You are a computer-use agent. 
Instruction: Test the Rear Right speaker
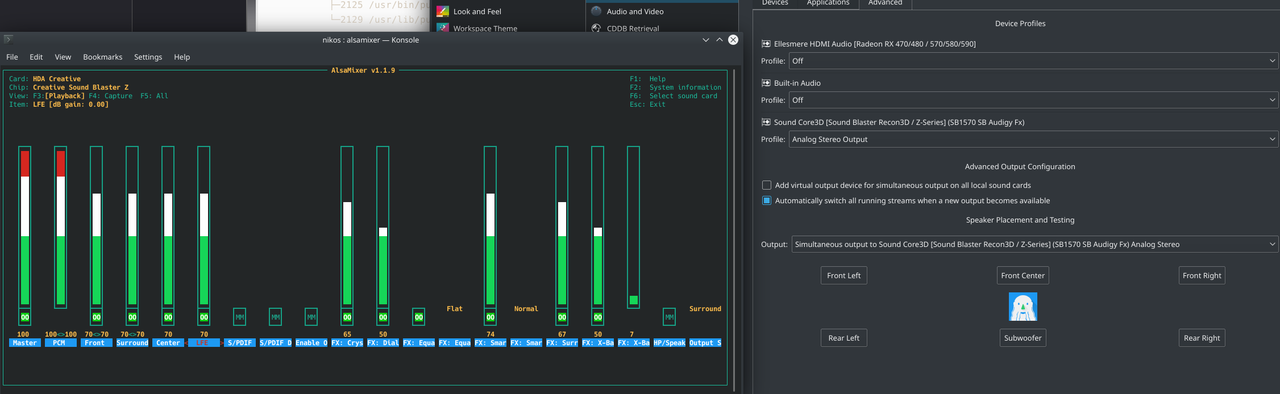[1202, 338]
